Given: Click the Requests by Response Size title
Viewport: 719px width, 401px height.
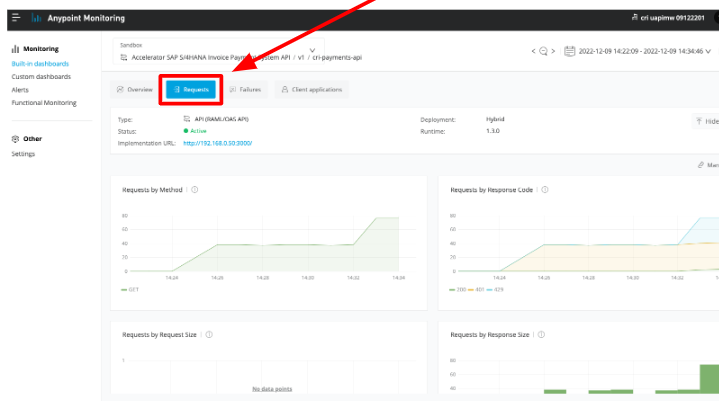Looking at the screenshot, I should tap(490, 335).
